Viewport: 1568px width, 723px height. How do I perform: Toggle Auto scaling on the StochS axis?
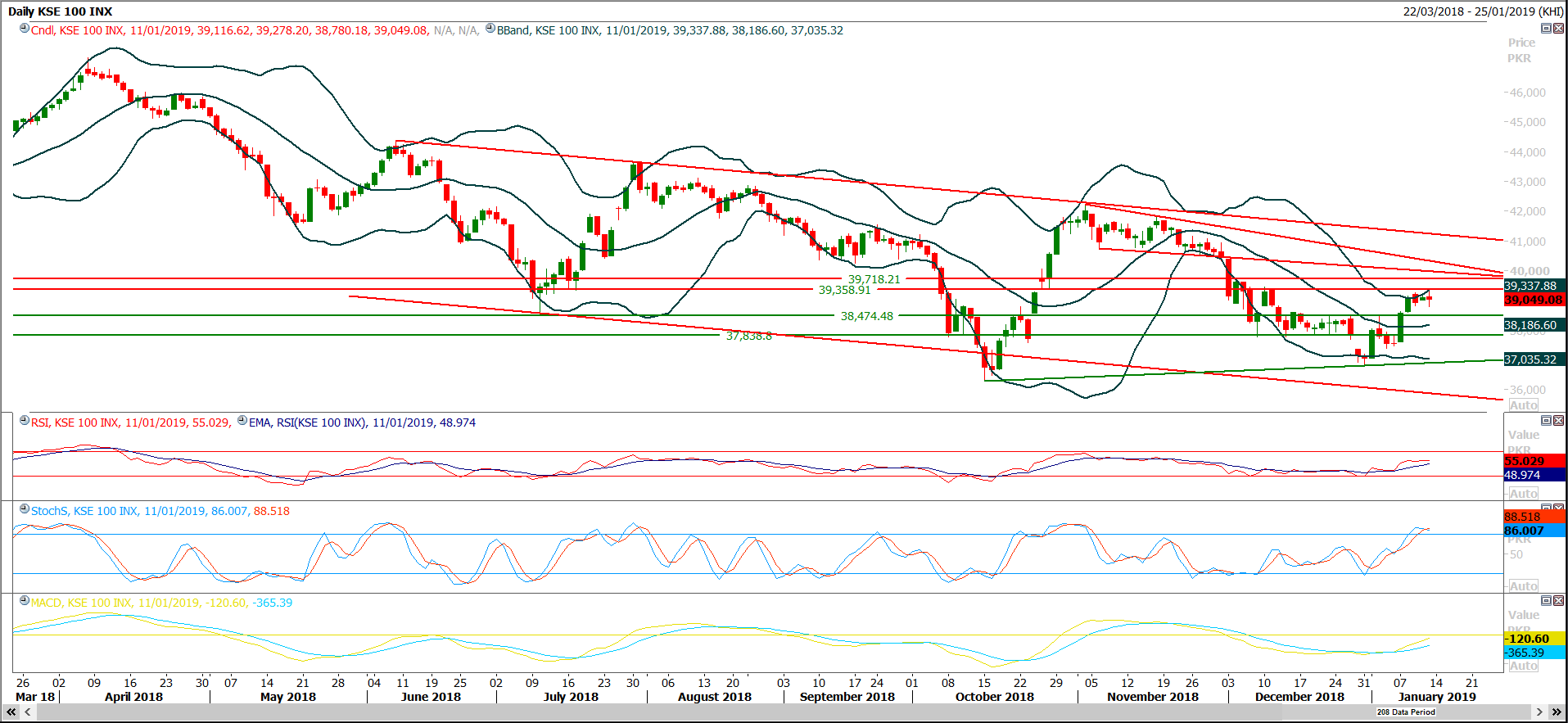point(1523,586)
